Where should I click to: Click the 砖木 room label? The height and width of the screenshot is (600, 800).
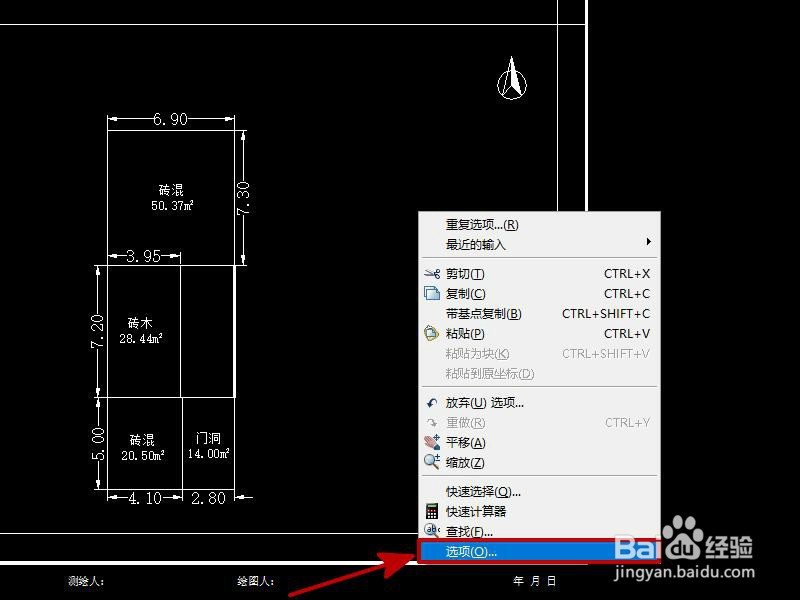140,322
